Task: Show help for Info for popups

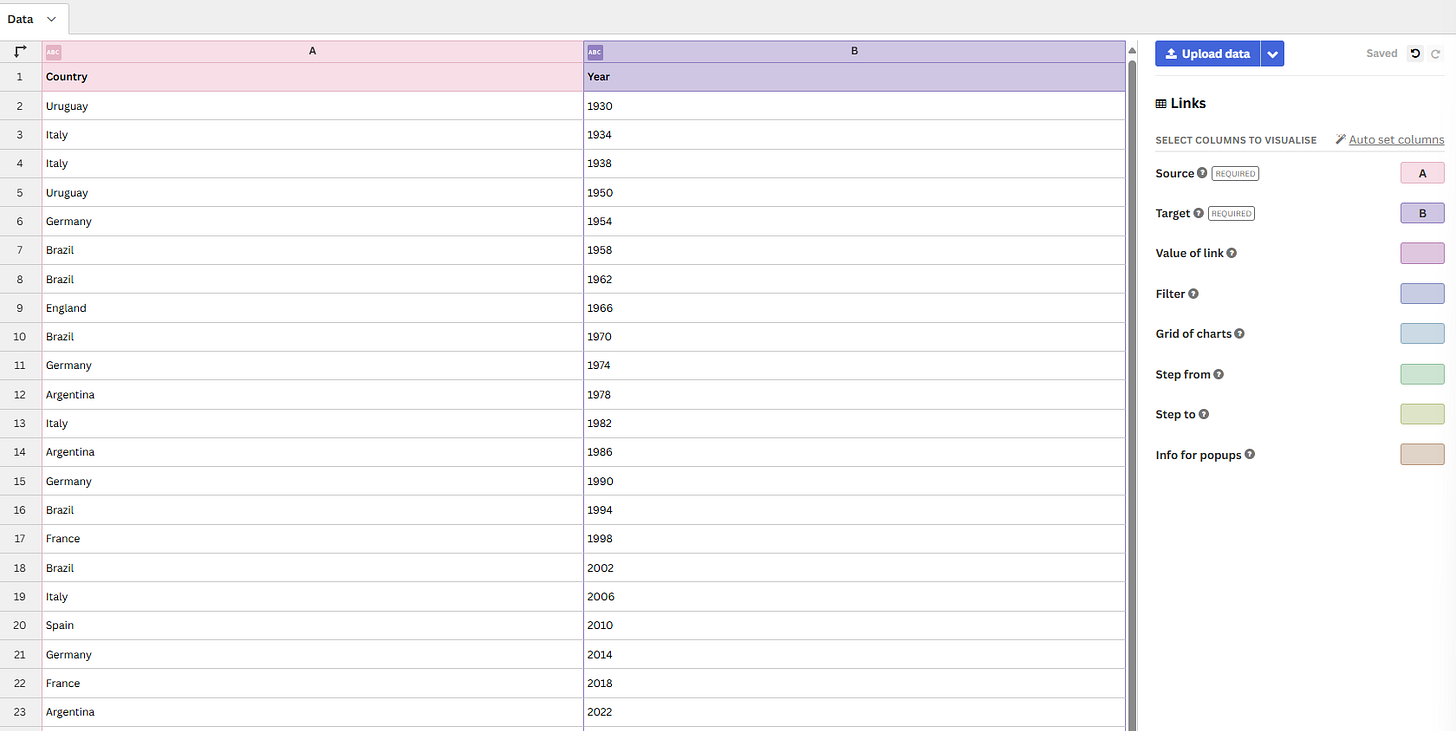Action: 1250,455
